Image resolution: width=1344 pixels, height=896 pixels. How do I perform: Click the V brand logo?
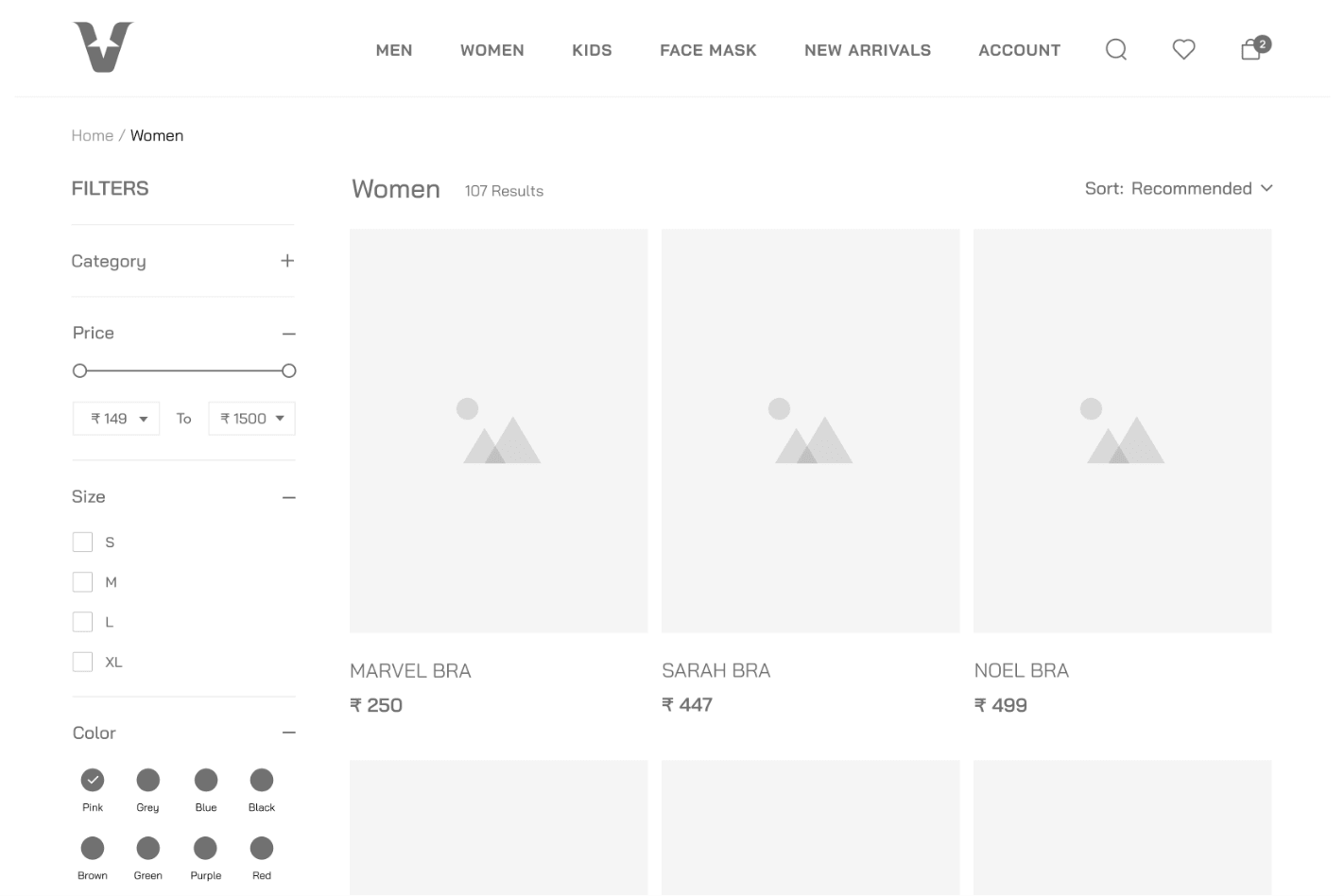[x=103, y=47]
